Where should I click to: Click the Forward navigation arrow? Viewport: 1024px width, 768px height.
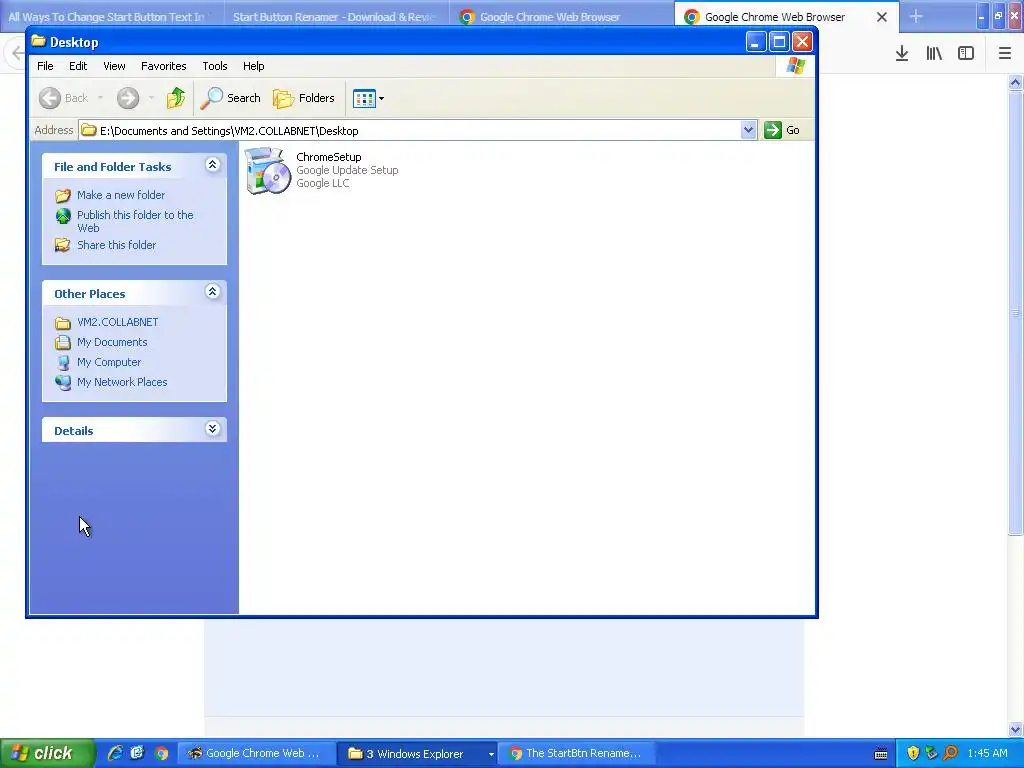[x=128, y=98]
